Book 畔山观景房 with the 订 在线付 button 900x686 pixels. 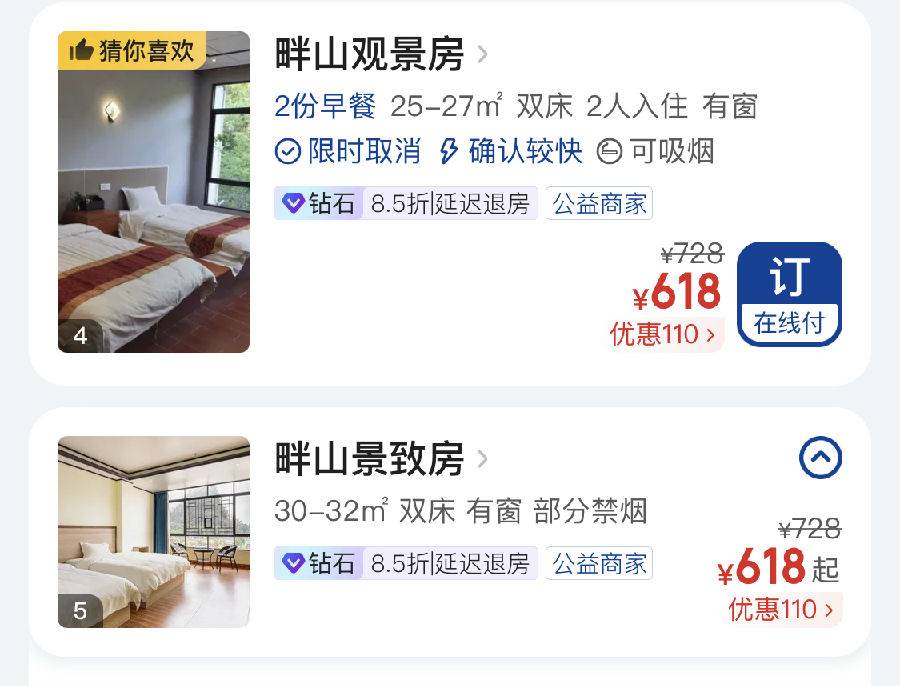tap(789, 294)
